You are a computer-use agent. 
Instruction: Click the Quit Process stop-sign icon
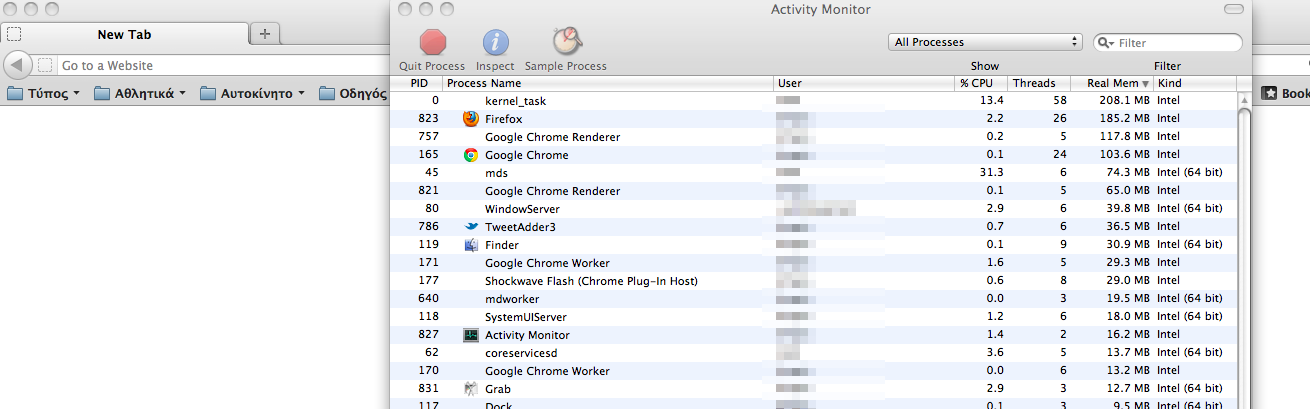click(x=433, y=42)
